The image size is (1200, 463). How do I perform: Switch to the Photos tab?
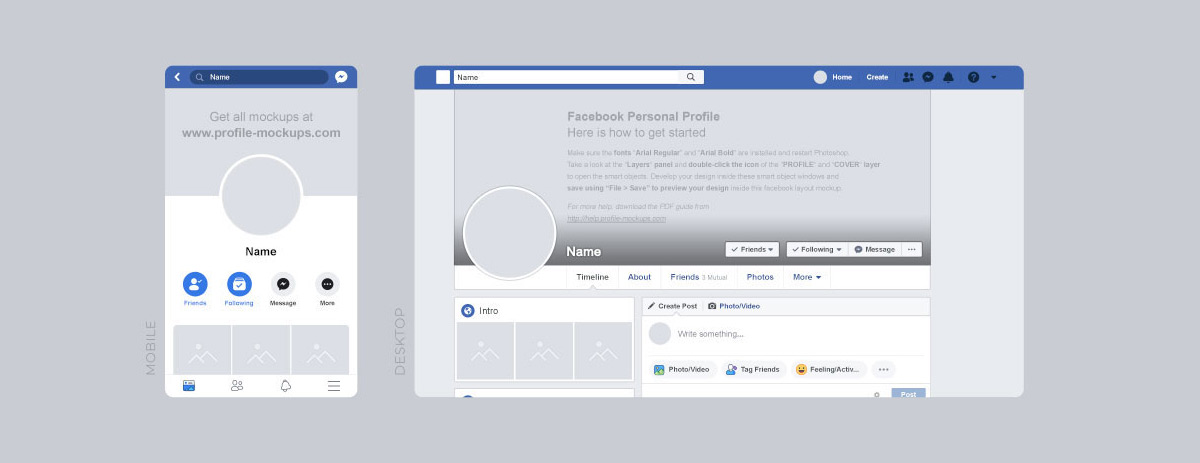(x=760, y=277)
